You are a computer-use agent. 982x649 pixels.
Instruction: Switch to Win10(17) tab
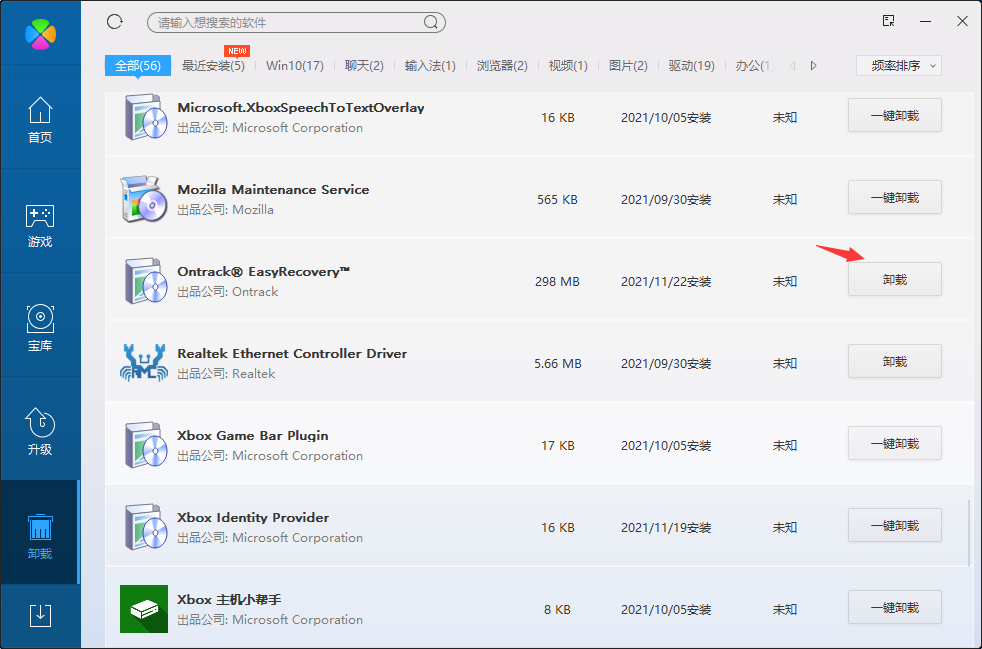(295, 65)
